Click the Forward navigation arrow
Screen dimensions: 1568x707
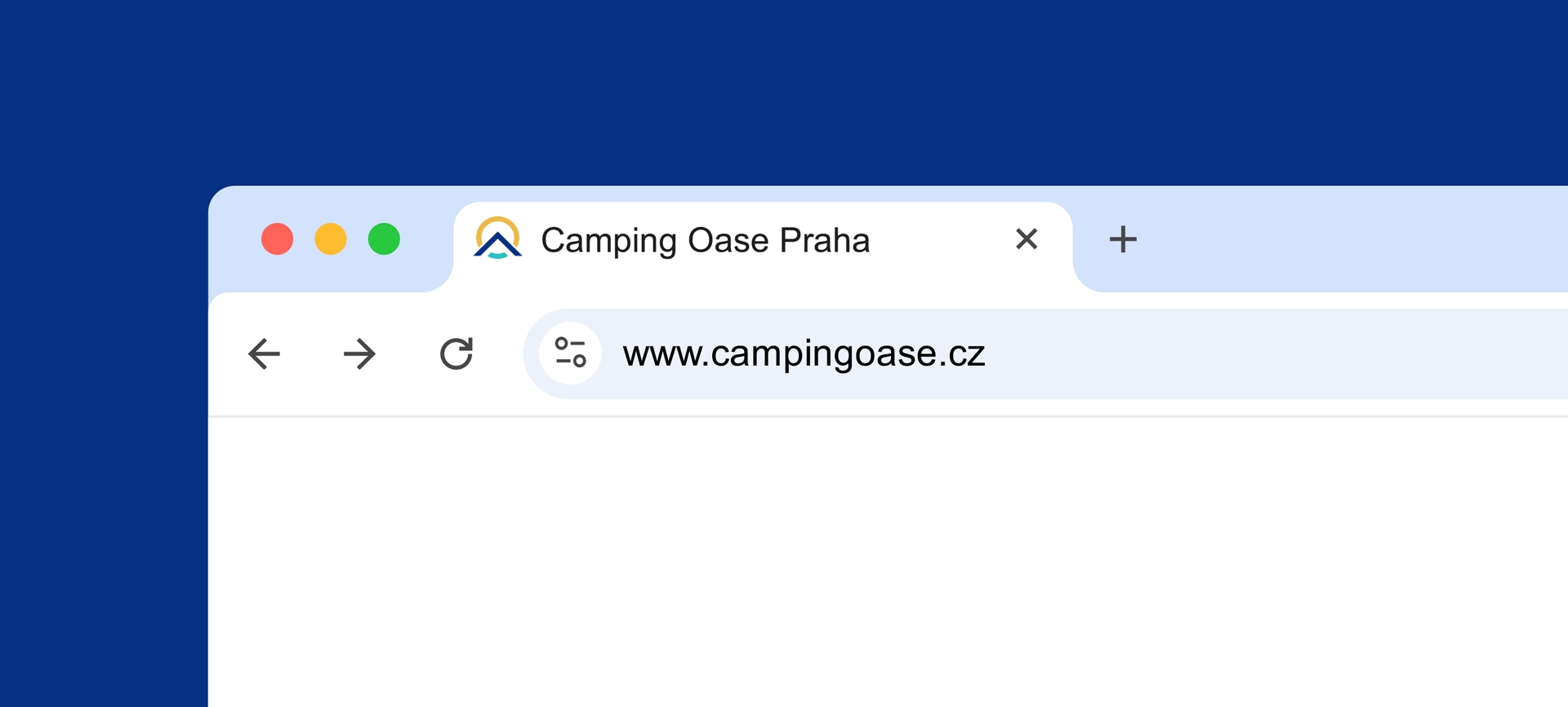pos(359,353)
